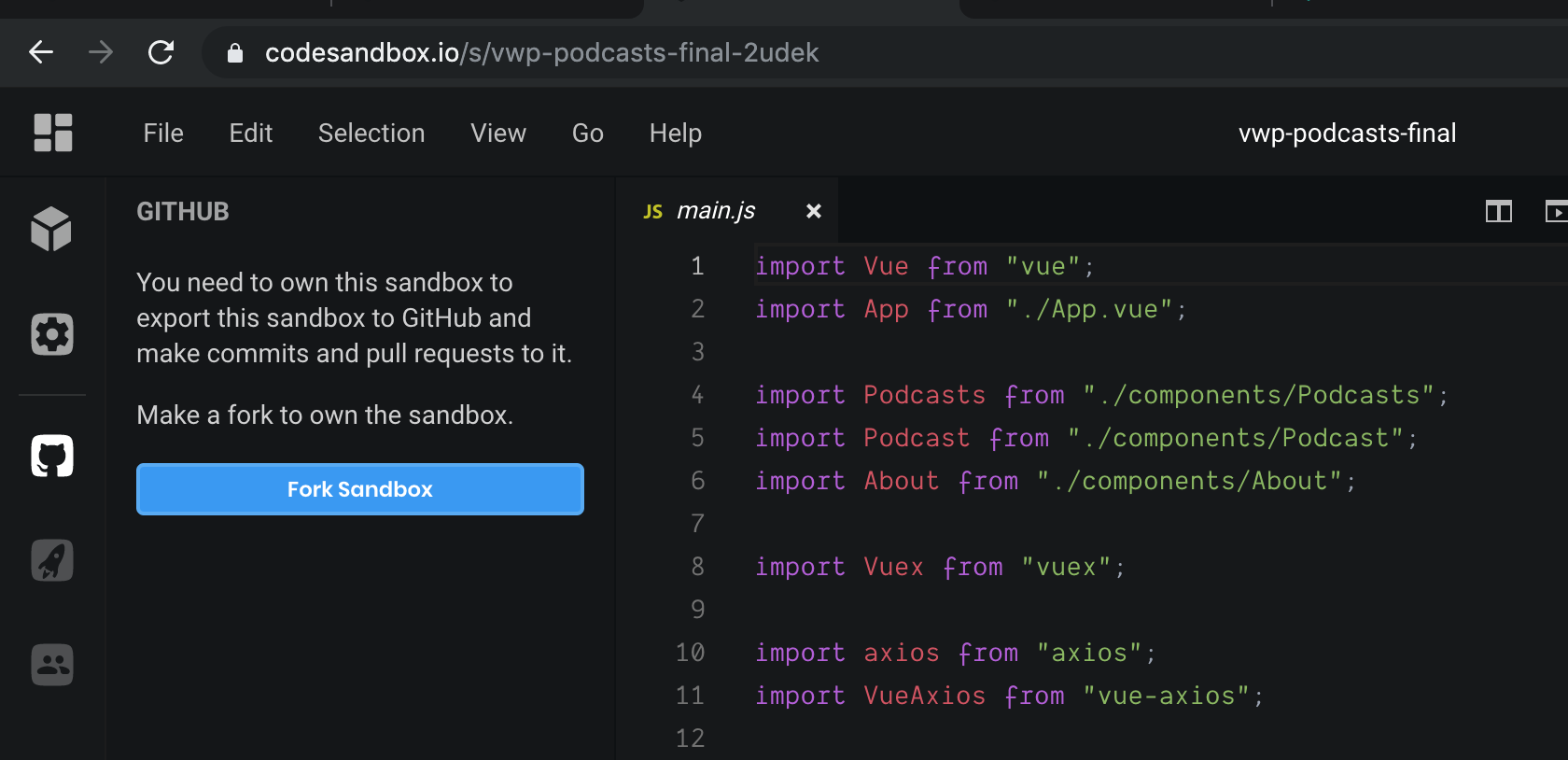Click the GITHUB panel heading
The height and width of the screenshot is (760, 1568).
pos(183,212)
